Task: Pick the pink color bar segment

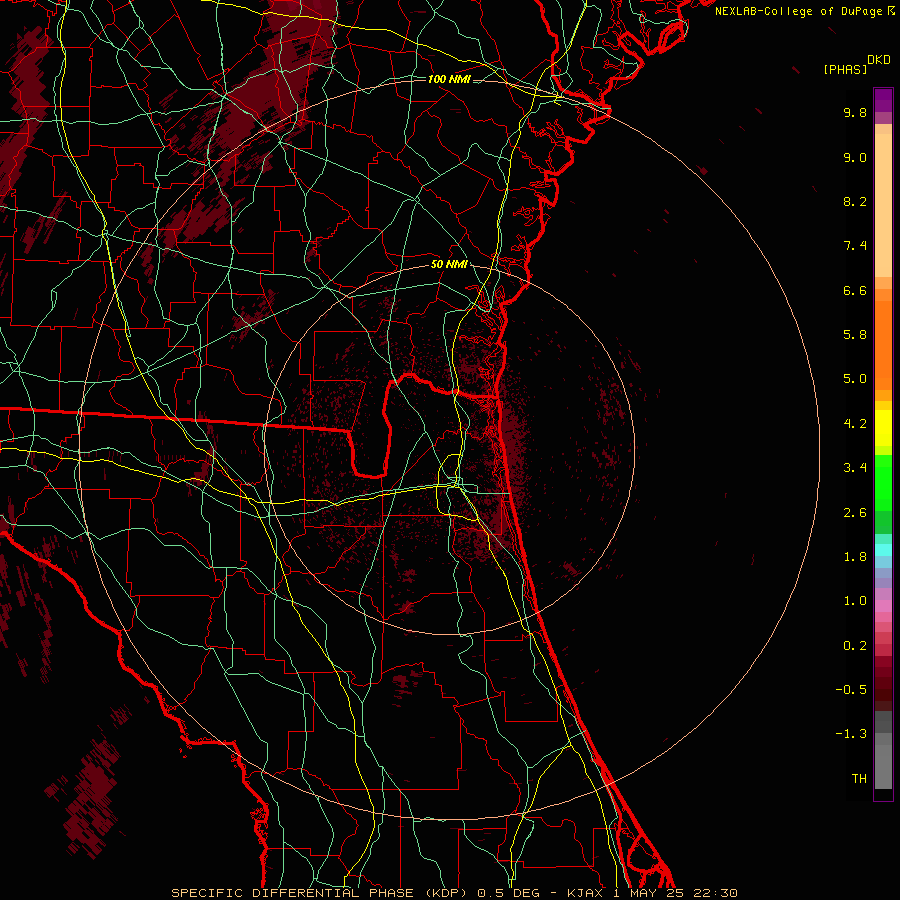Action: click(883, 606)
